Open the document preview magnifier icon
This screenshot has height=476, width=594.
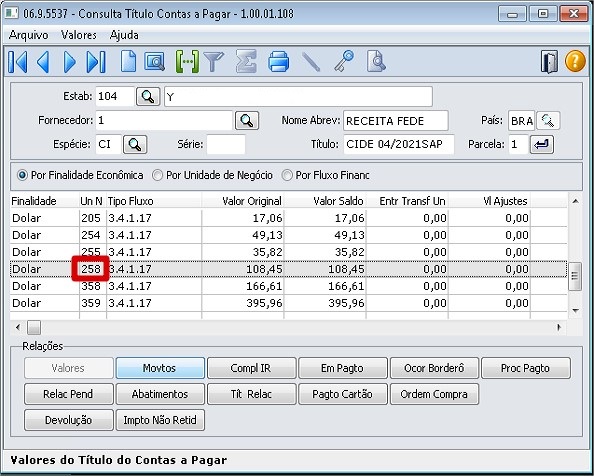(376, 62)
